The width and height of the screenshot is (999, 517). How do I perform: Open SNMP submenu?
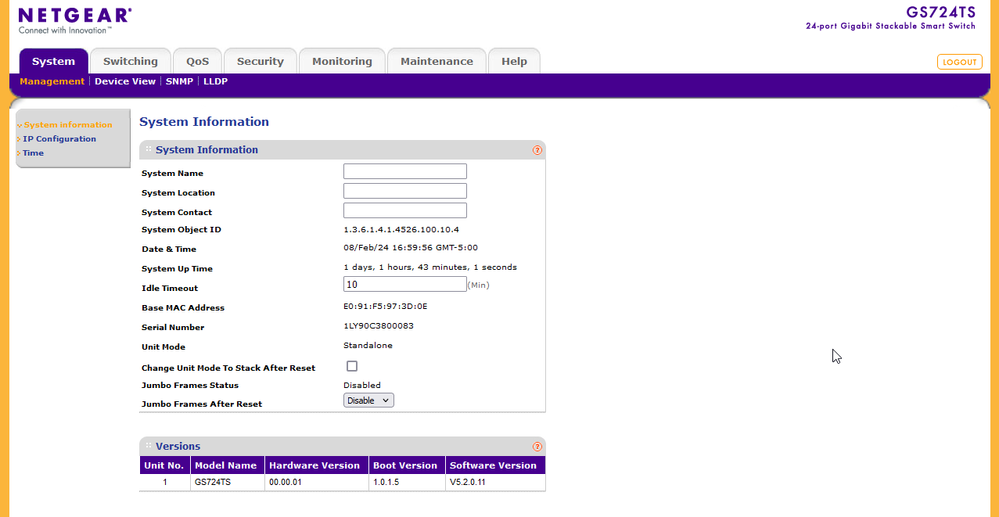180,82
